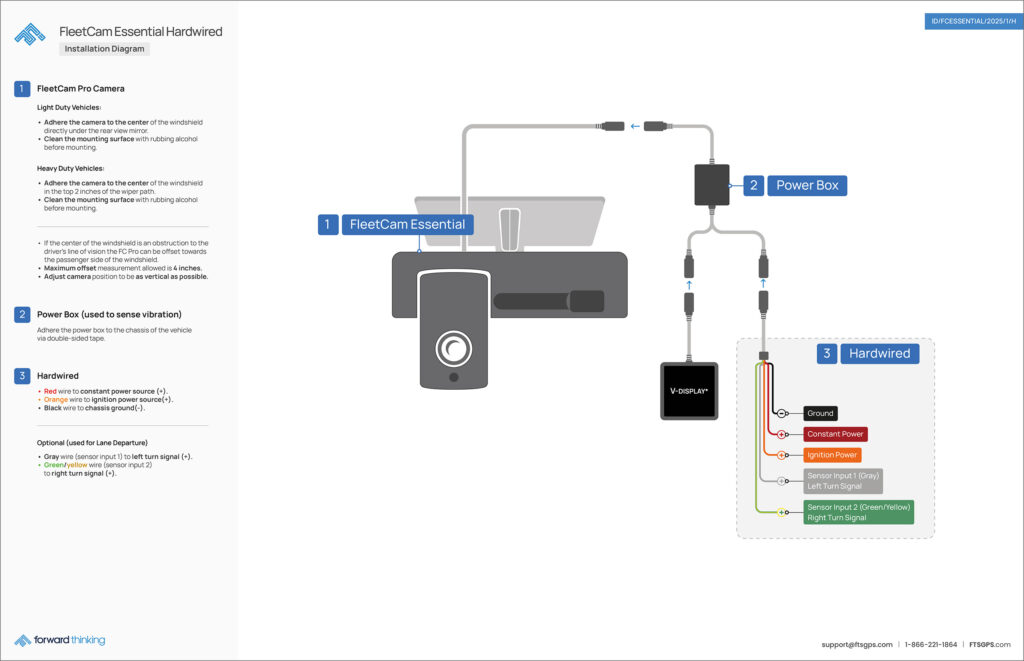Select the number 2 badge beside the Power Box heading
The height and width of the screenshot is (661, 1024).
coord(22,314)
